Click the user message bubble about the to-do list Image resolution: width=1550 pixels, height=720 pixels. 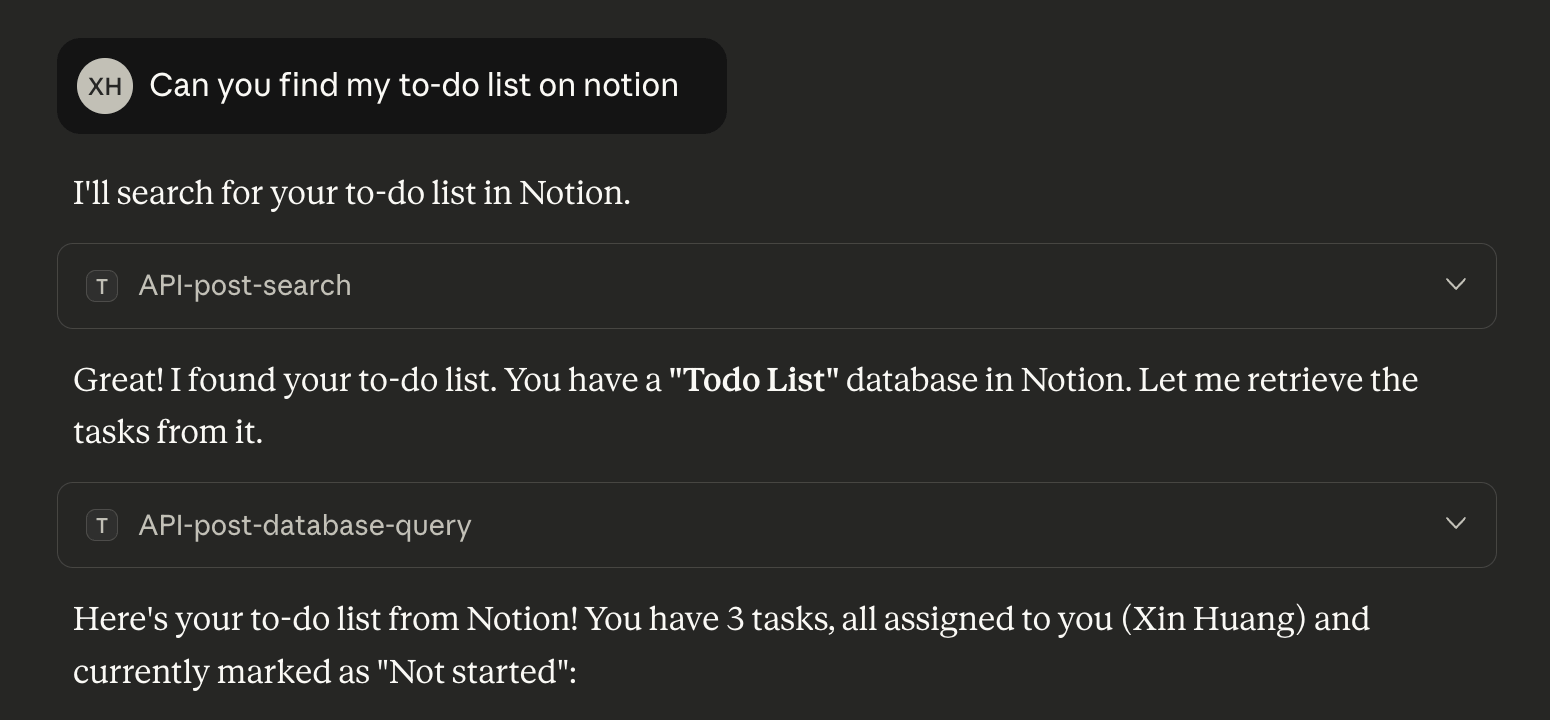tap(414, 85)
